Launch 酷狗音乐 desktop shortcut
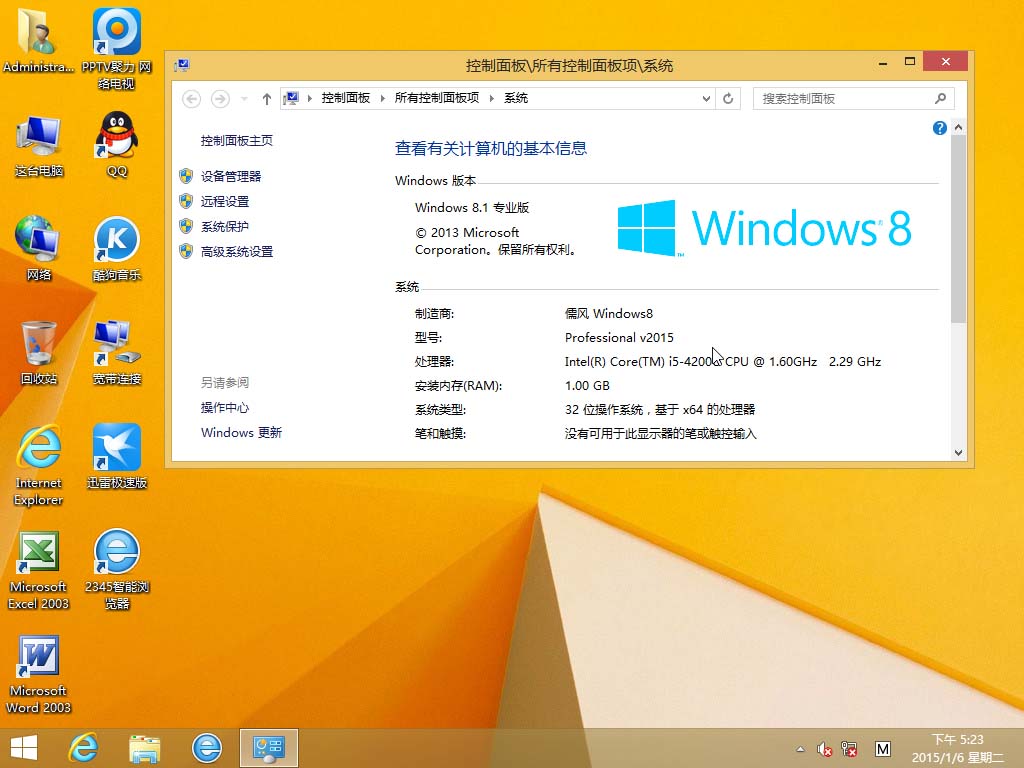 [x=116, y=249]
